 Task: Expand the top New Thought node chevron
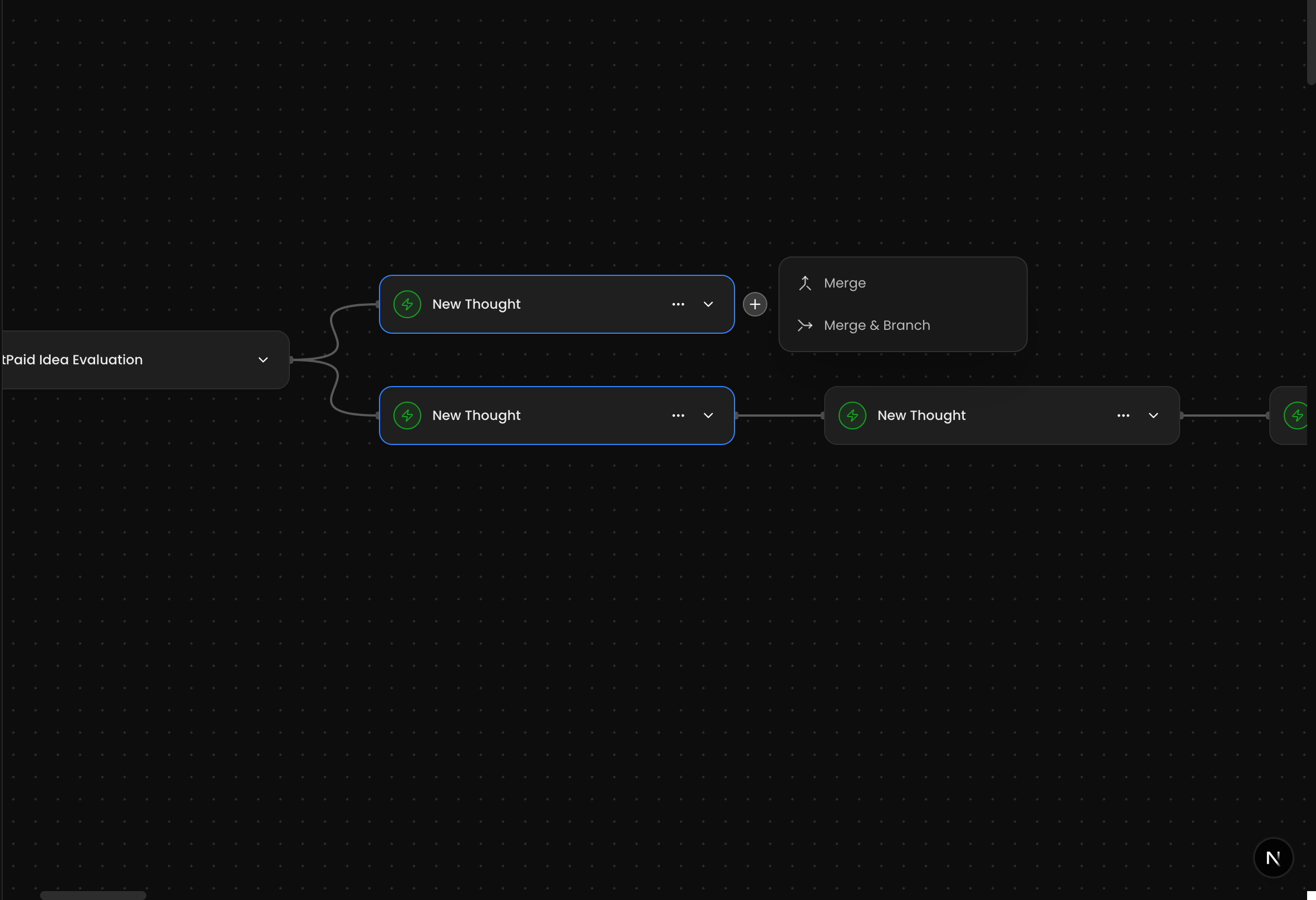point(708,304)
